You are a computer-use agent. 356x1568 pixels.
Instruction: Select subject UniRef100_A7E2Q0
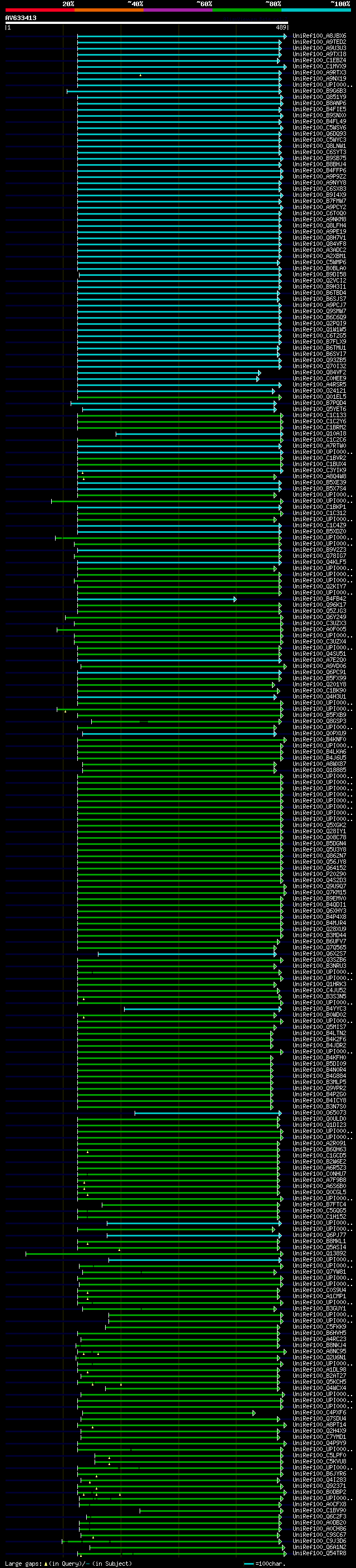pyautogui.click(x=319, y=660)
